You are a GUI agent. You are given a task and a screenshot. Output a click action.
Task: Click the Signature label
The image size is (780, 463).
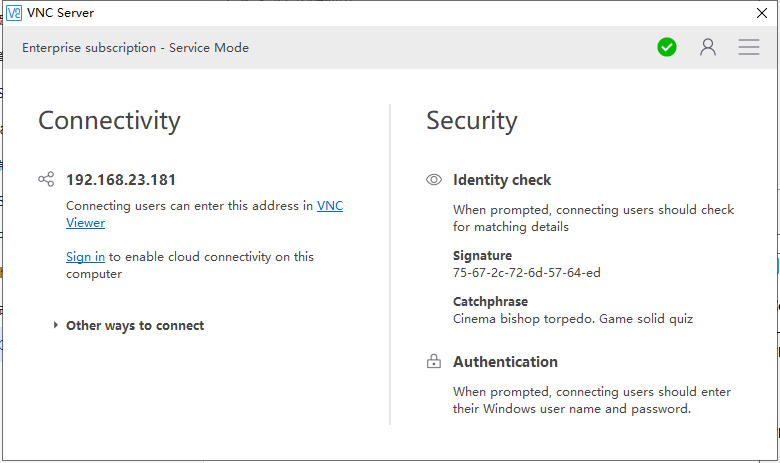coord(482,256)
